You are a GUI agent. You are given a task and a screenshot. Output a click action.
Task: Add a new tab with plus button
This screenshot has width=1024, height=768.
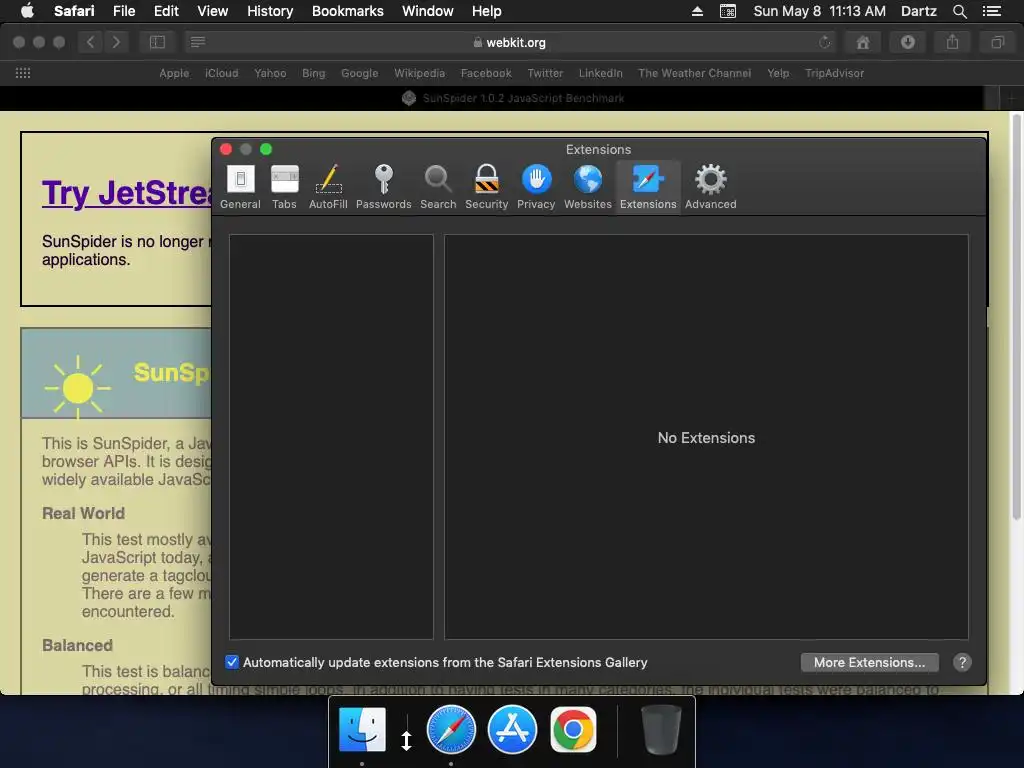click(x=1011, y=99)
